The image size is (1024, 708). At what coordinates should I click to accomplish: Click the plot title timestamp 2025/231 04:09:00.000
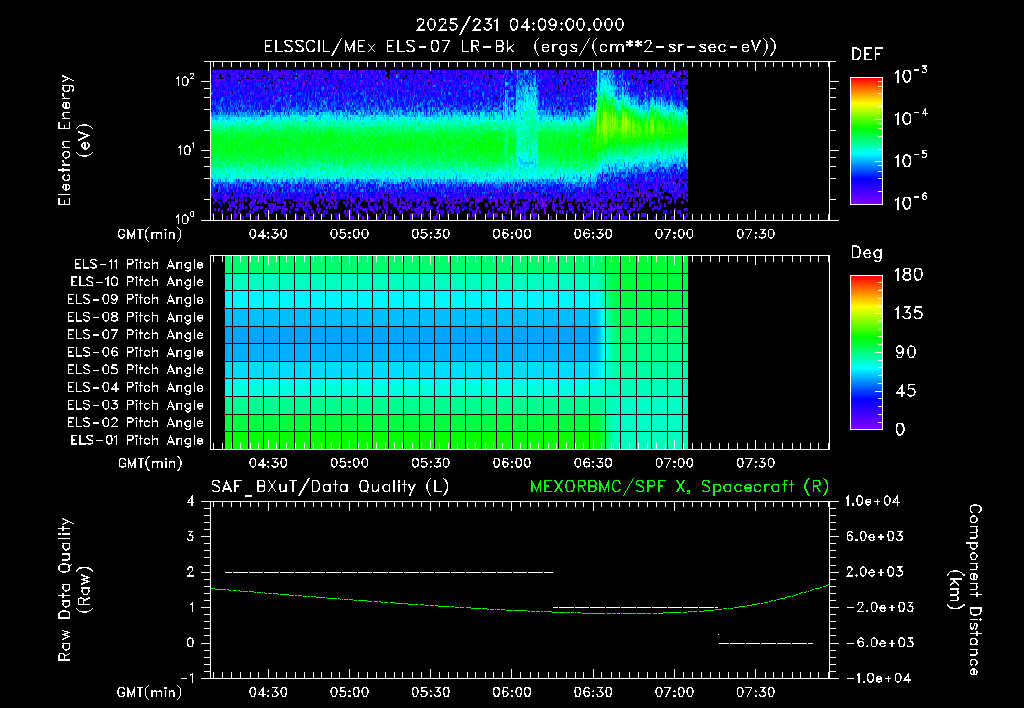click(520, 25)
